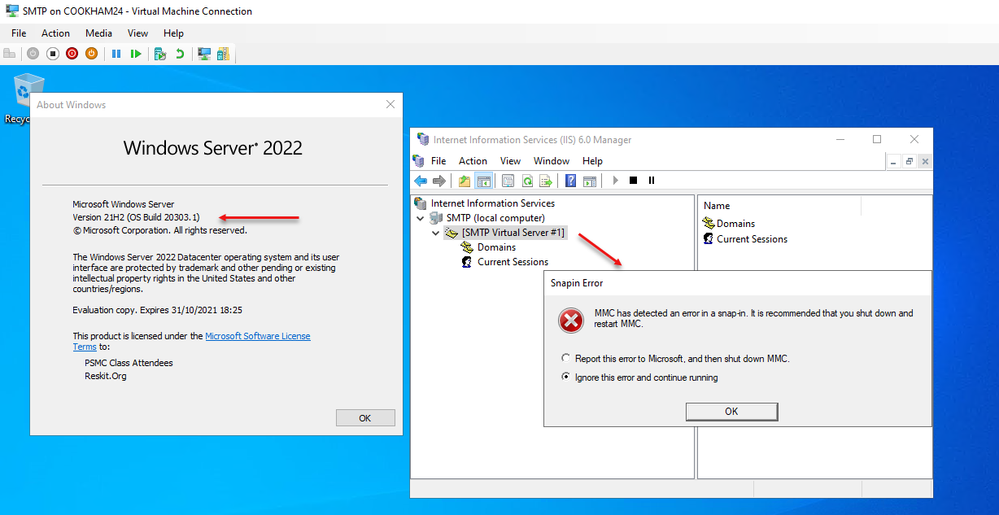Click the Enhanced Session monitor icon
This screenshot has height=515, width=999.
(x=205, y=54)
